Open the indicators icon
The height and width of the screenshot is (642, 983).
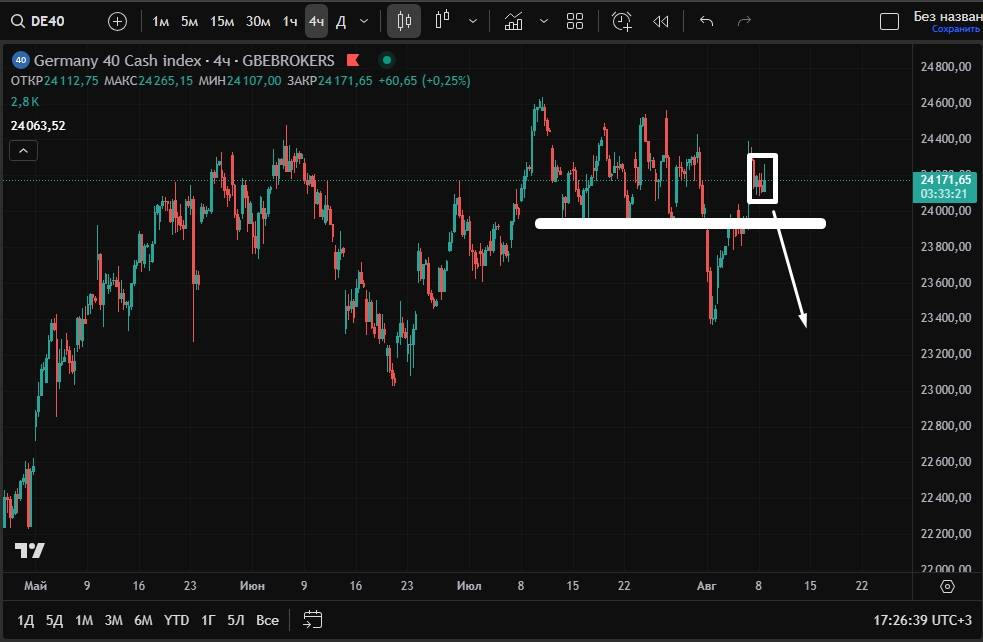(514, 21)
